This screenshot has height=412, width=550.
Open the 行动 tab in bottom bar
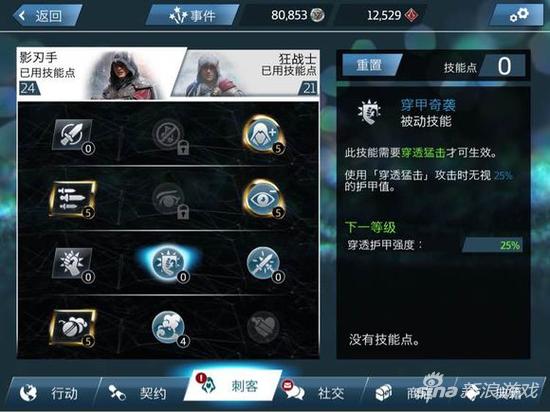click(50, 392)
